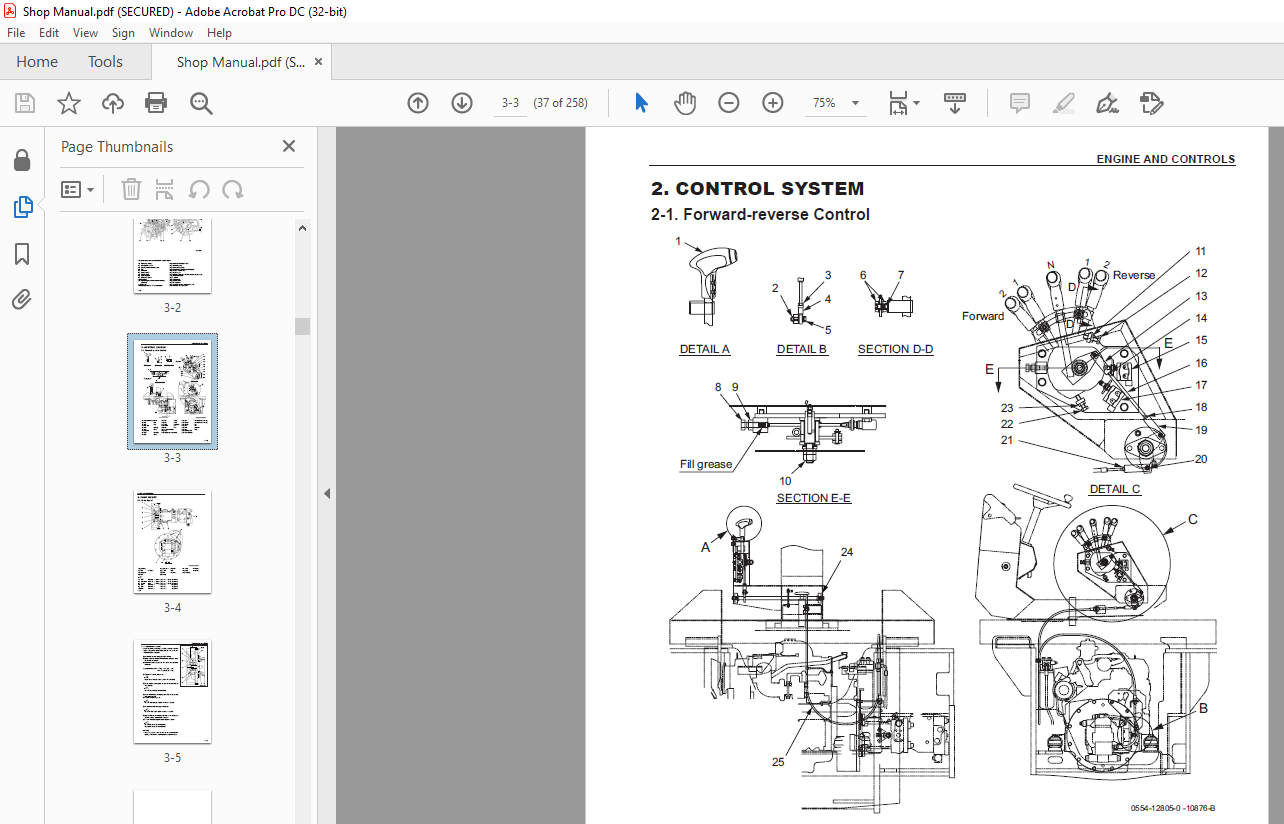The width and height of the screenshot is (1284, 824).
Task: Click the 'Fill grease' annotation
Action: point(706,464)
